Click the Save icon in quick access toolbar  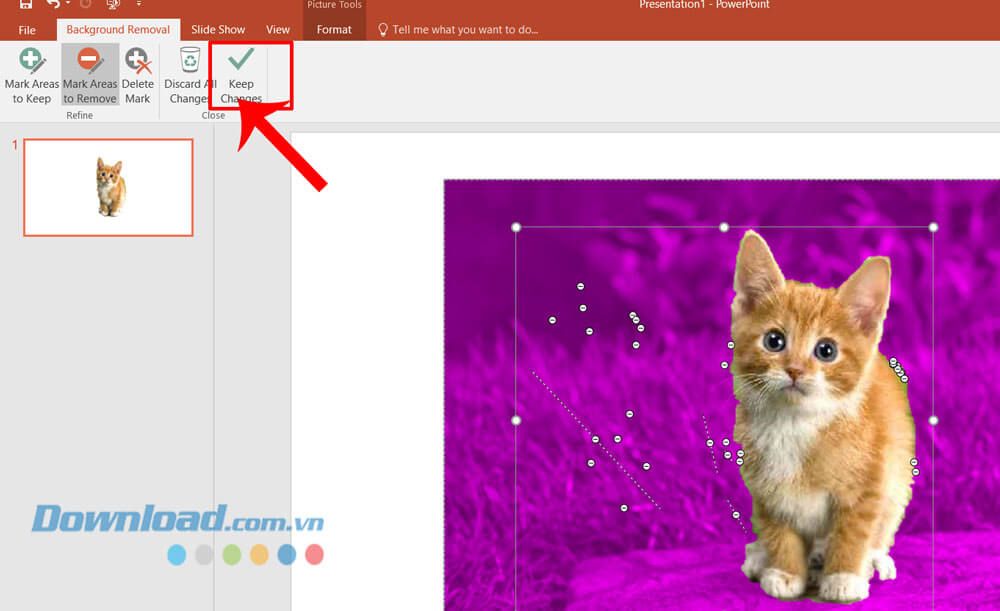pyautogui.click(x=26, y=4)
